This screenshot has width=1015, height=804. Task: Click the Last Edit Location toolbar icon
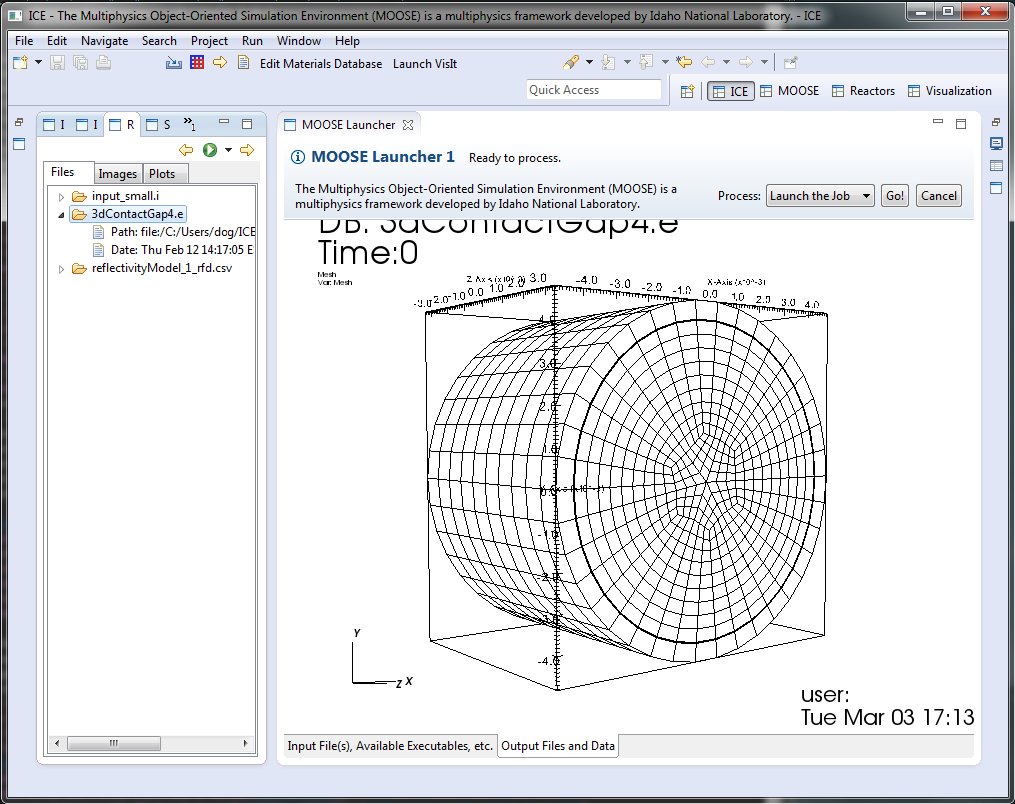point(684,63)
